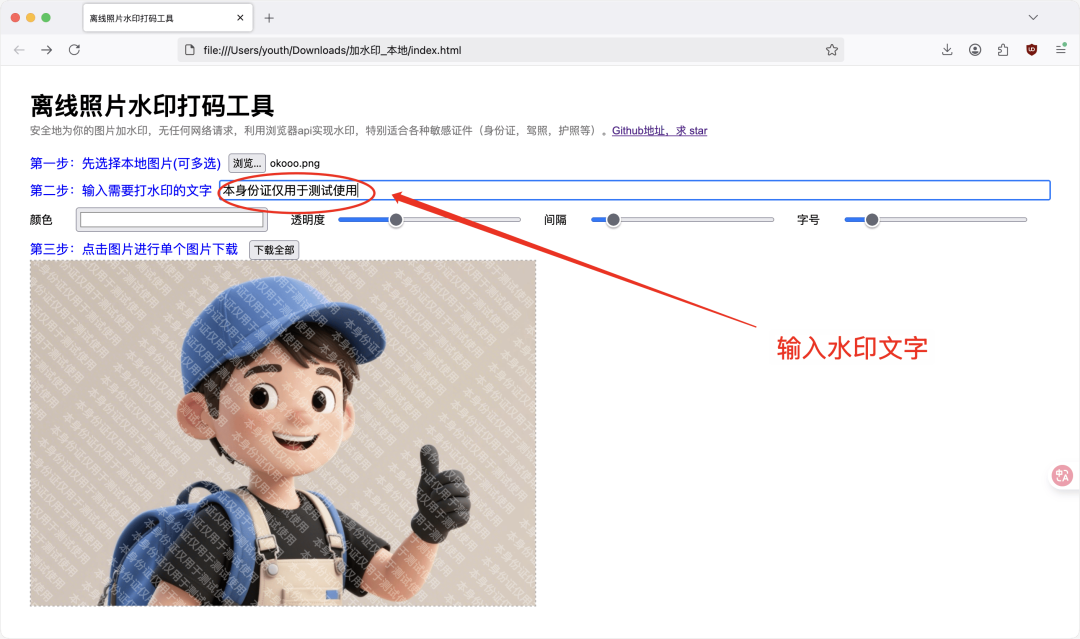1080x639 pixels.
Task: Bookmark the page using the star icon
Action: (832, 47)
